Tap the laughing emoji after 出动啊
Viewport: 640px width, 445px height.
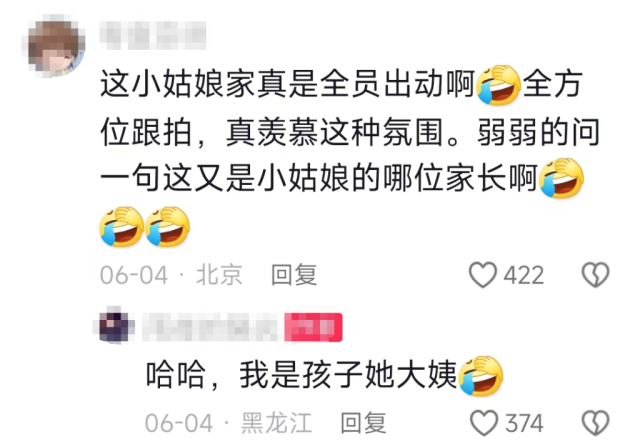point(498,85)
